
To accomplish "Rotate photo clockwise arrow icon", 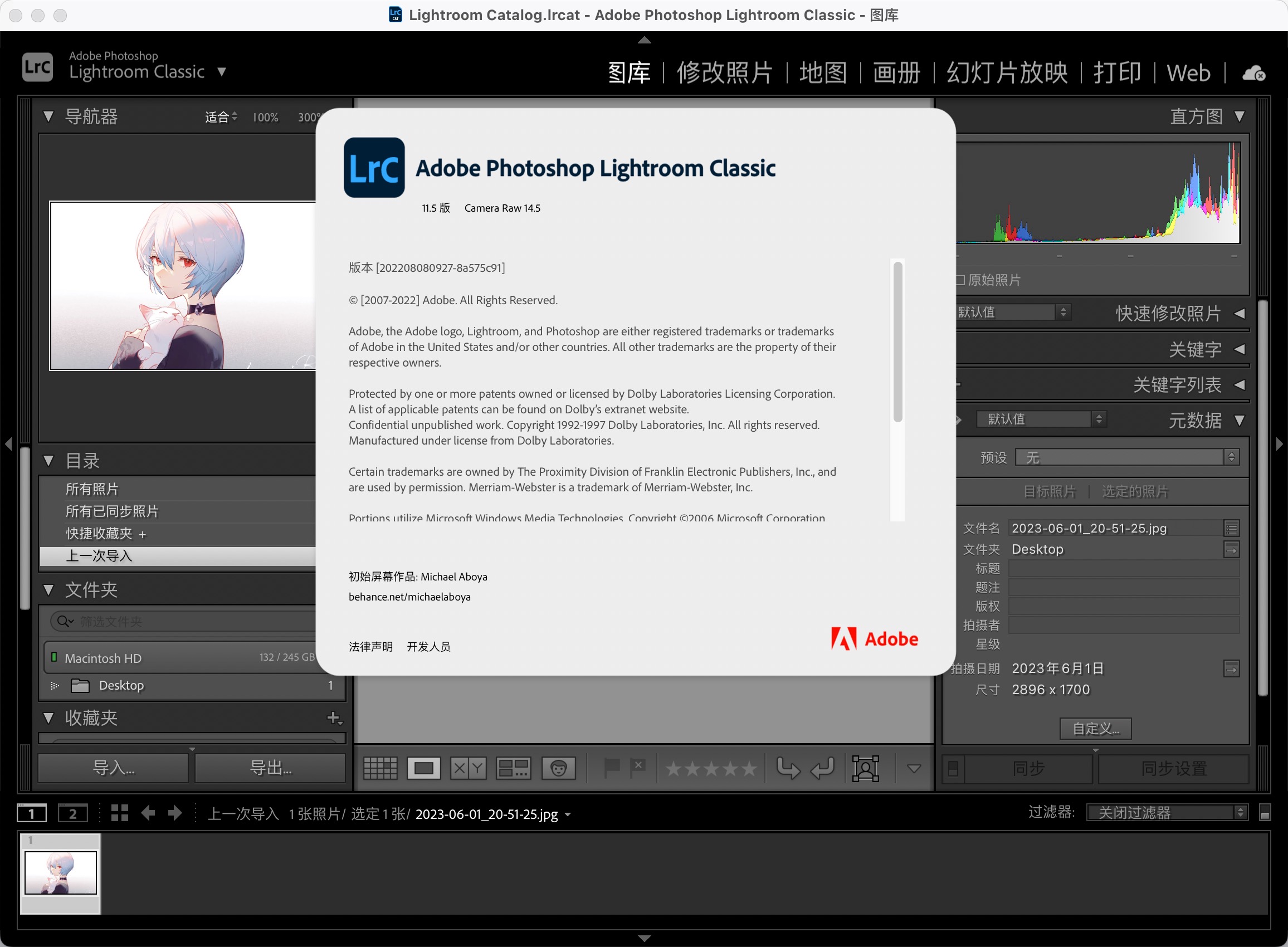I will point(822,768).
